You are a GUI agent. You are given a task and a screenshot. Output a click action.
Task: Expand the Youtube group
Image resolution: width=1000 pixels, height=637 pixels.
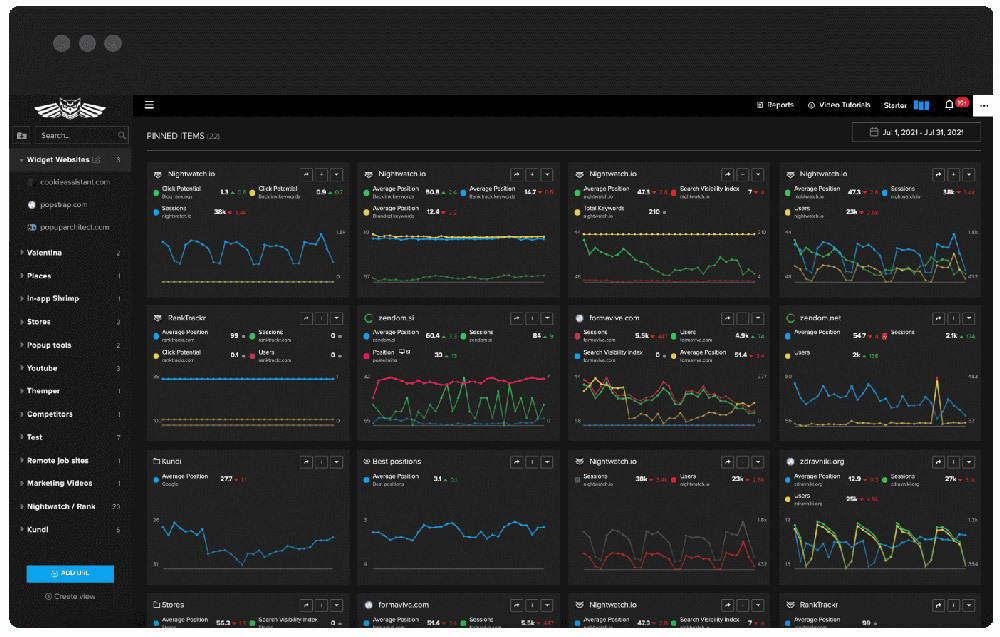click(x=22, y=368)
